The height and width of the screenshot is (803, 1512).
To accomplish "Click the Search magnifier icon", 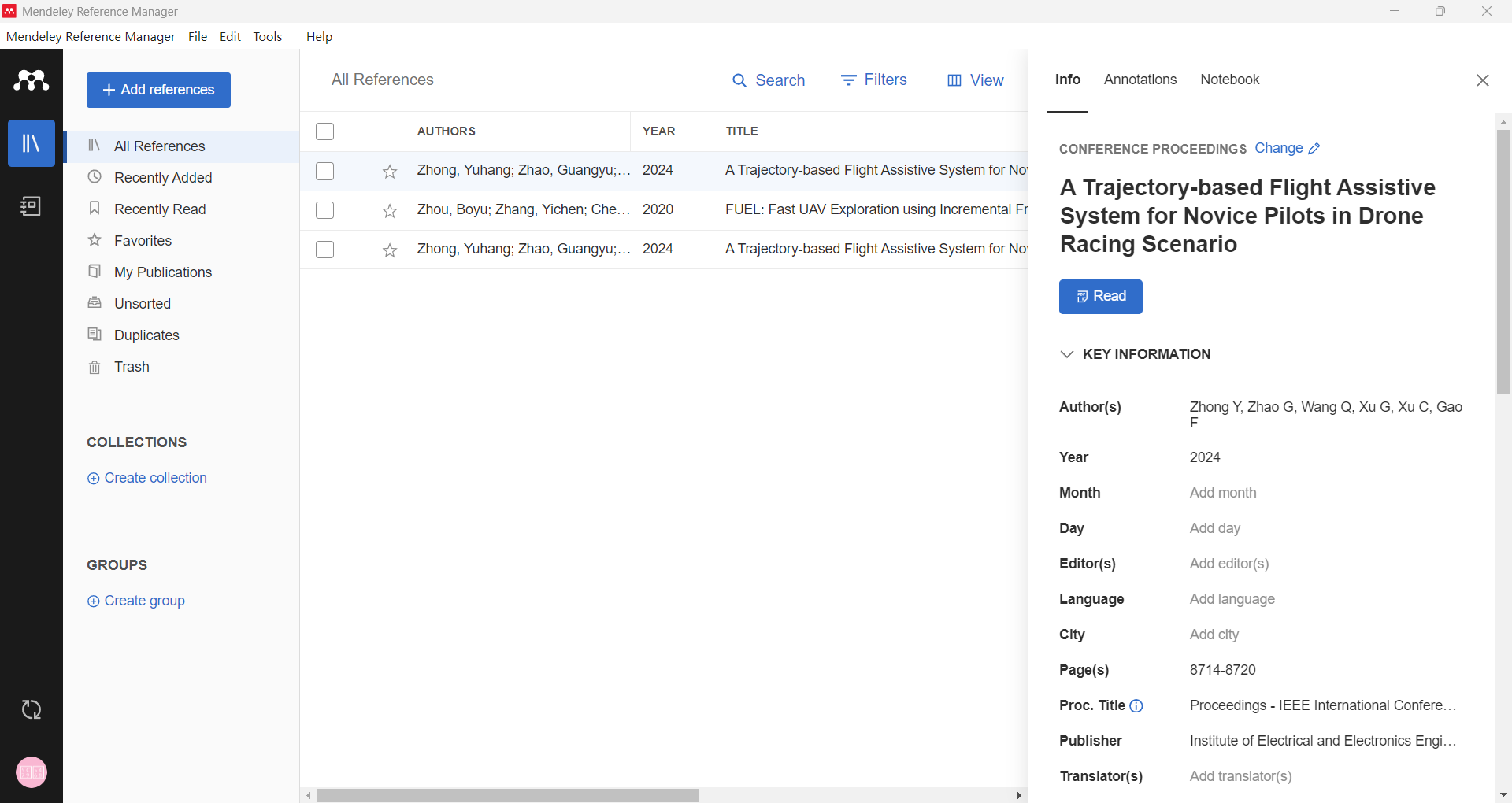I will coord(739,80).
